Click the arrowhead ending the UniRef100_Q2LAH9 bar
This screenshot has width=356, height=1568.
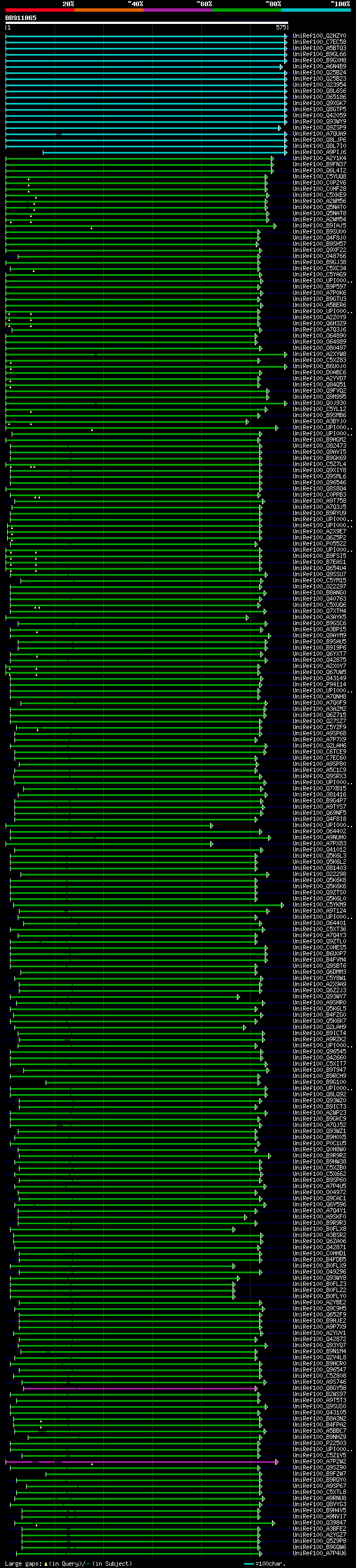point(245,1027)
